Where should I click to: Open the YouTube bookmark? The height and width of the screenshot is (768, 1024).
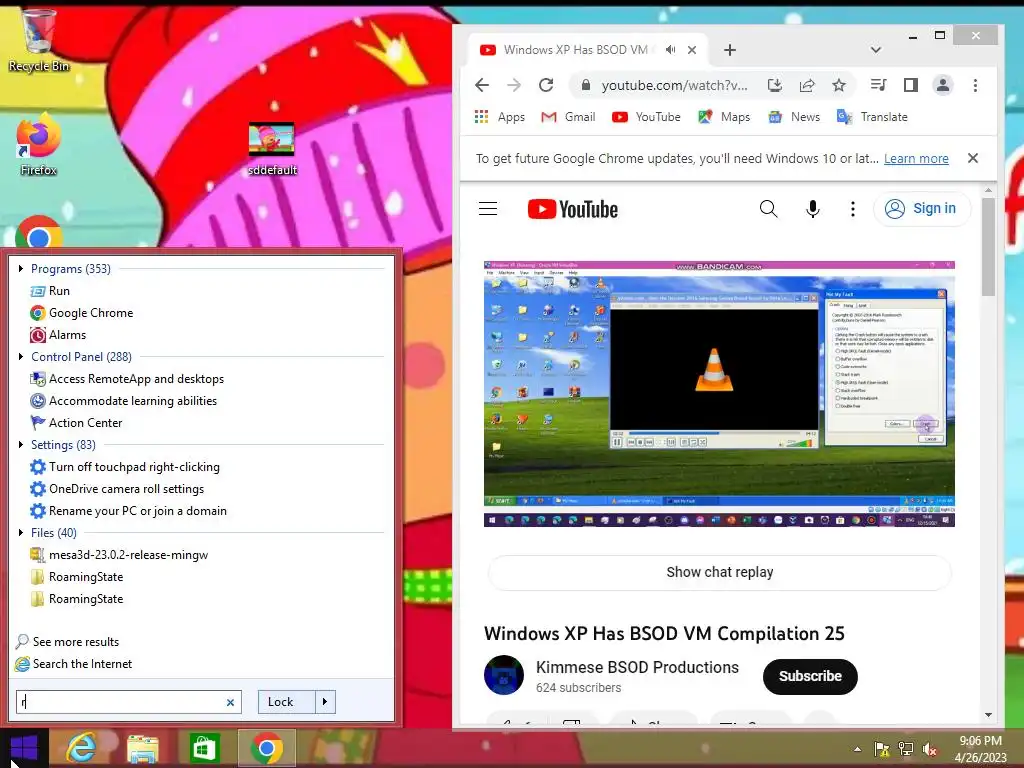(646, 117)
